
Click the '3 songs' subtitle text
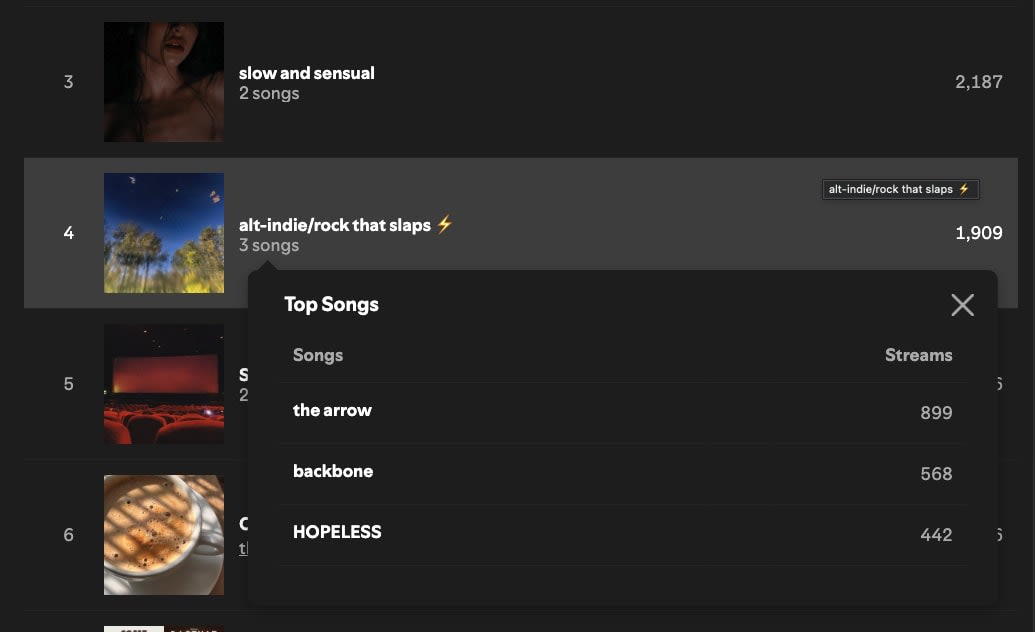tap(269, 246)
